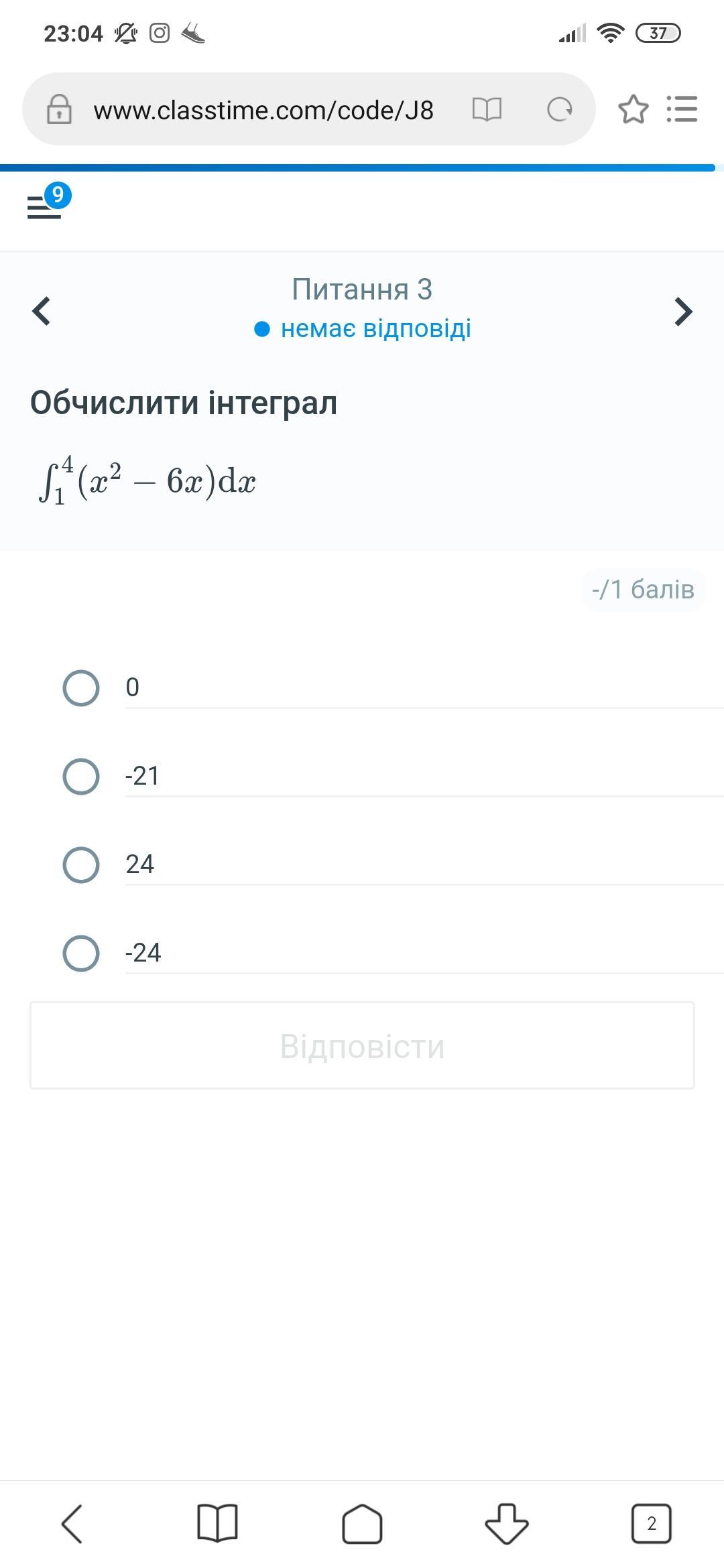
Task: Open downloads from bottom bar
Action: tap(507, 1524)
